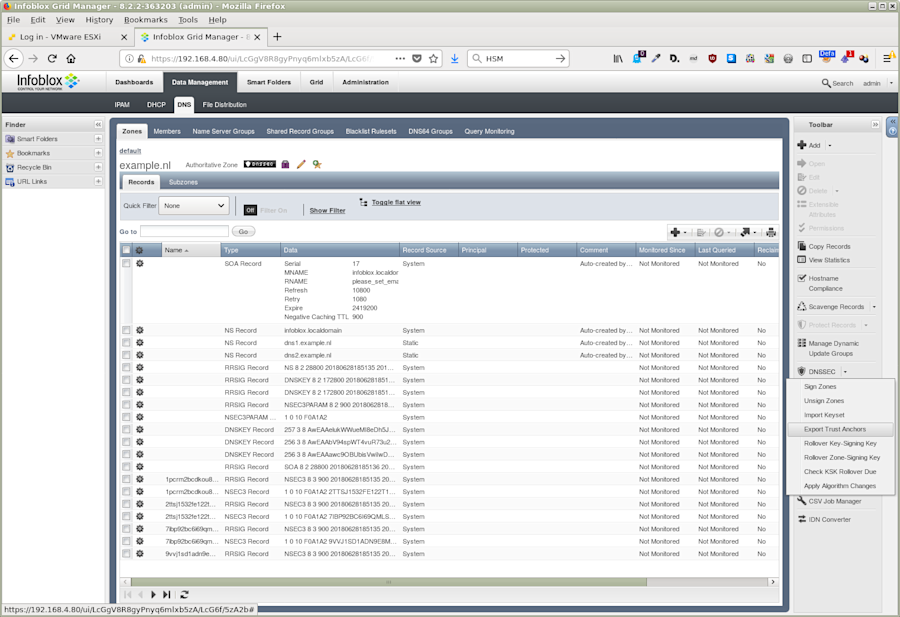Toggle the select-all checkbox in table header
900x617 pixels.
(126, 250)
